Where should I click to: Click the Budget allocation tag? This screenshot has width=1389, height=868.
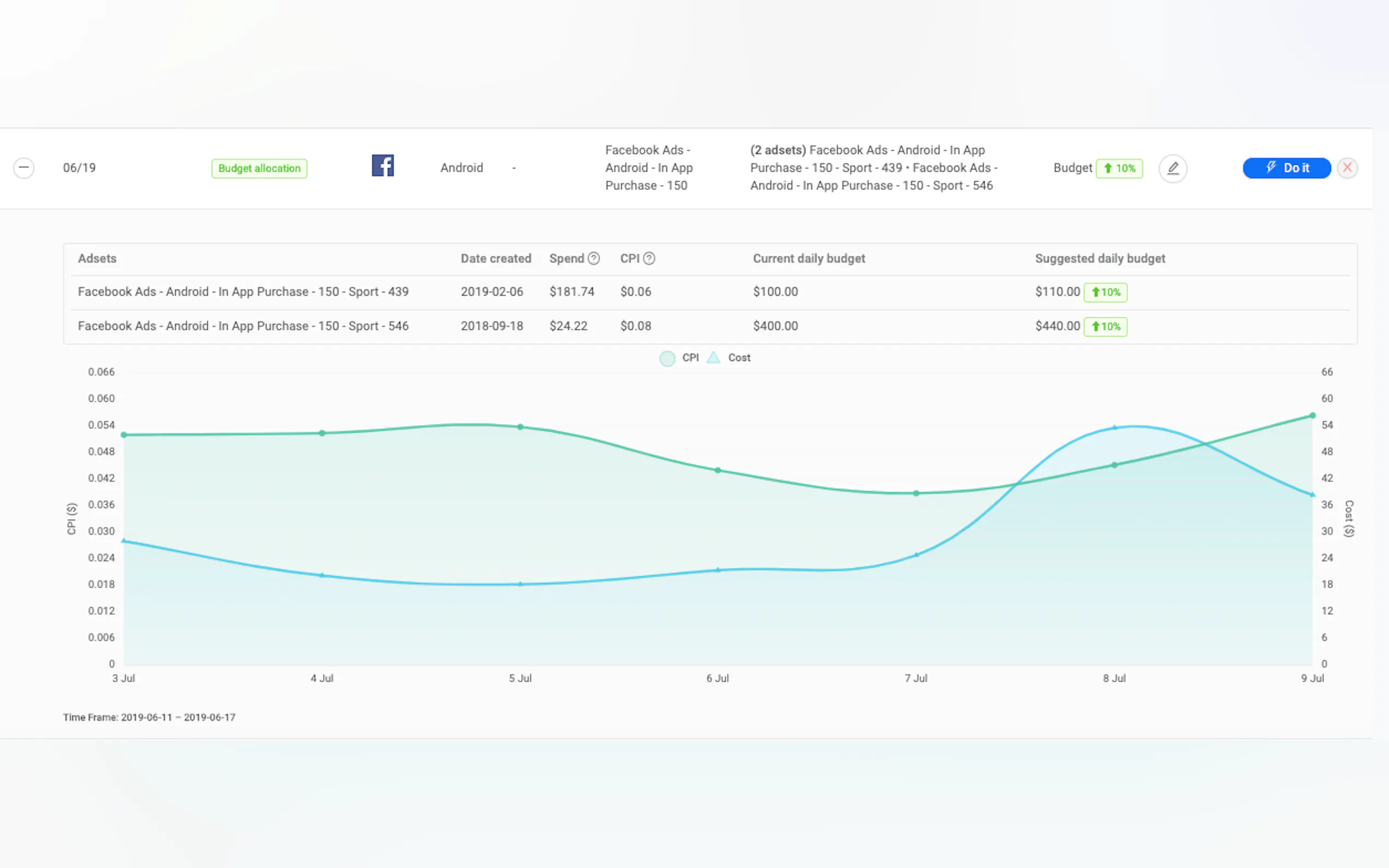click(259, 168)
